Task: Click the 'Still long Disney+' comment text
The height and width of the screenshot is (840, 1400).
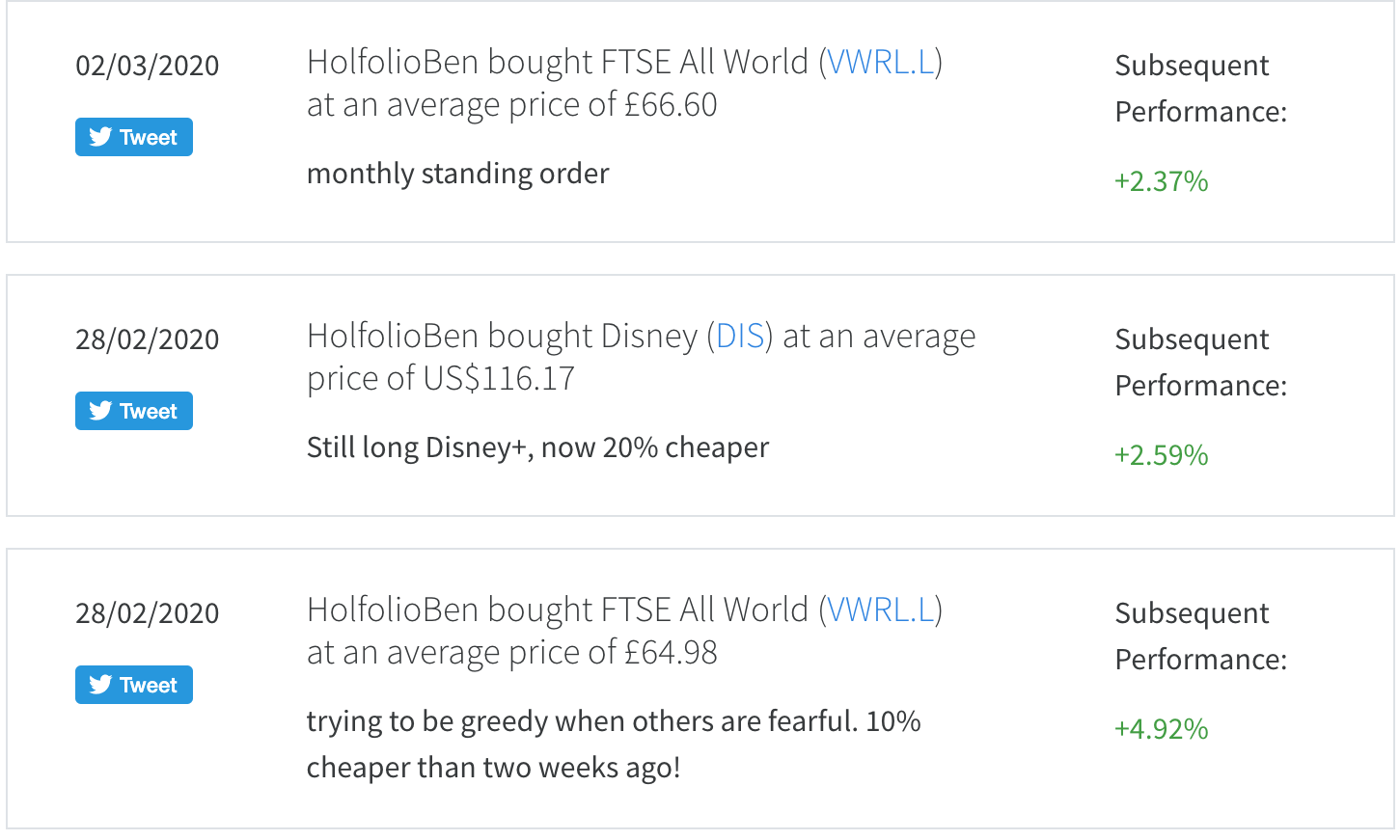Action: tap(537, 447)
